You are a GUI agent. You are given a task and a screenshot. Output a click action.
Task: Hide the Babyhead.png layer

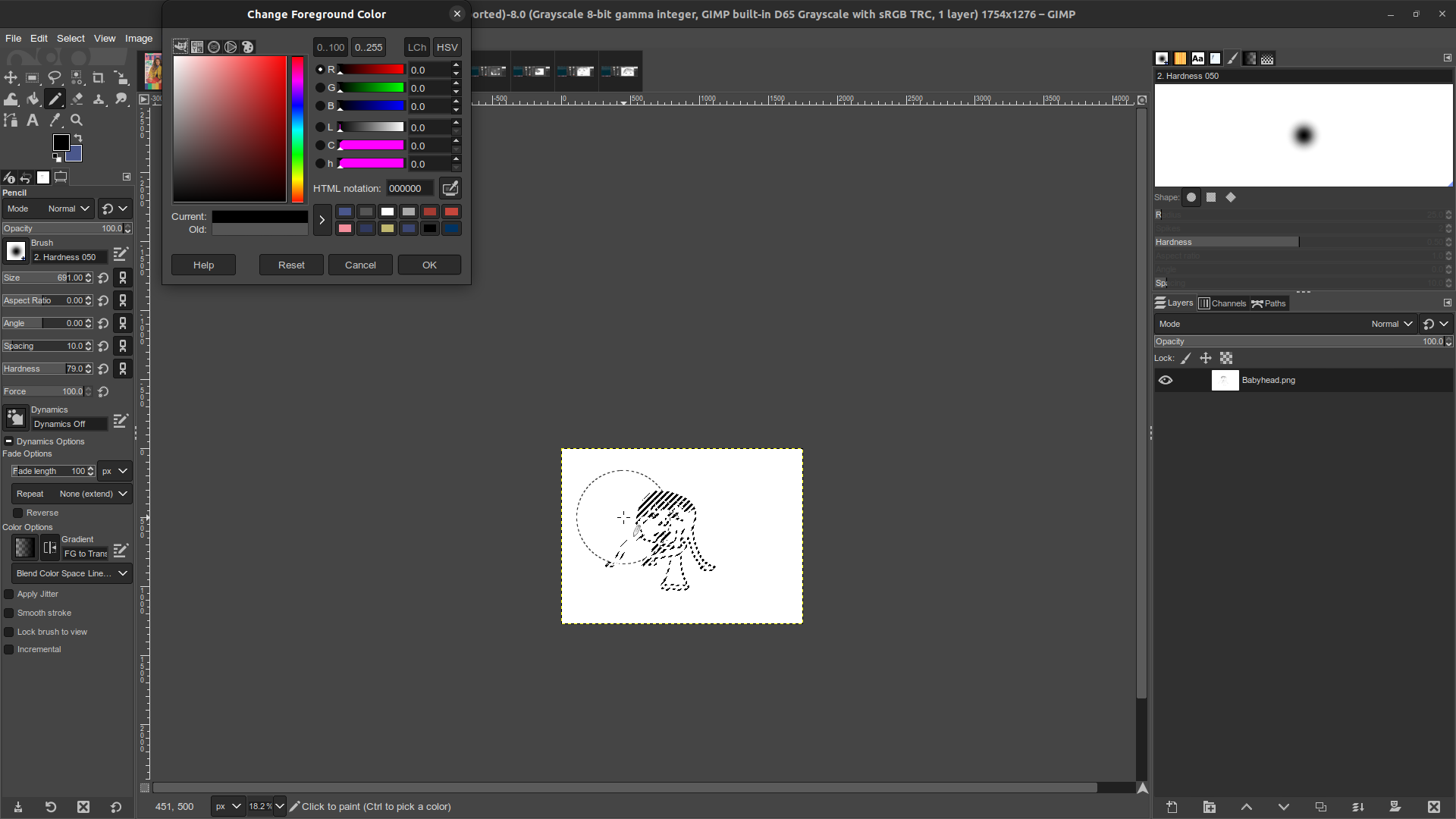[x=1166, y=380]
